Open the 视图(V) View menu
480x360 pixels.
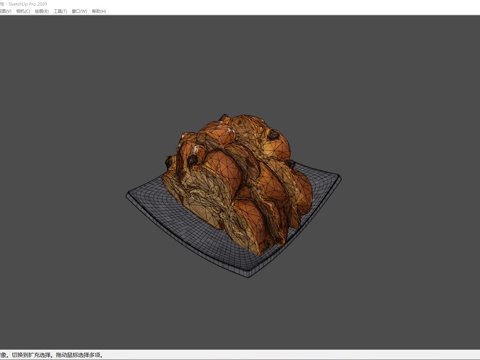coord(5,11)
